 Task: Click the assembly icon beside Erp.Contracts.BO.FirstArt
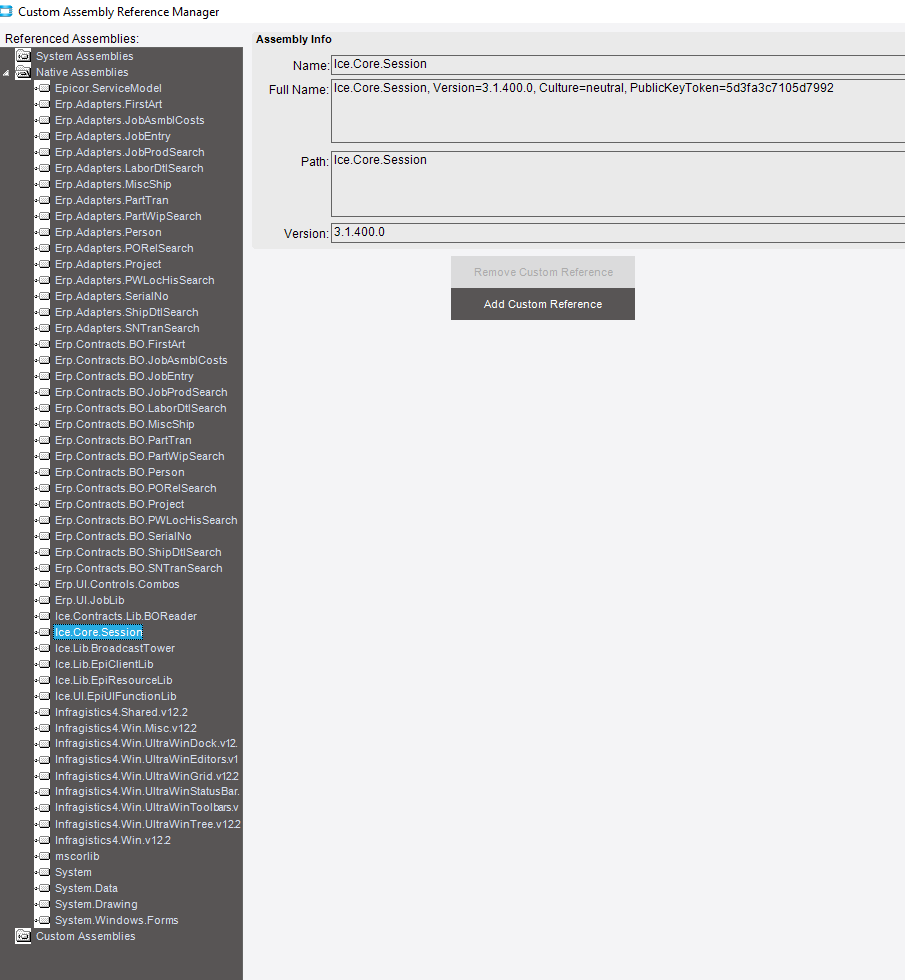coord(44,344)
